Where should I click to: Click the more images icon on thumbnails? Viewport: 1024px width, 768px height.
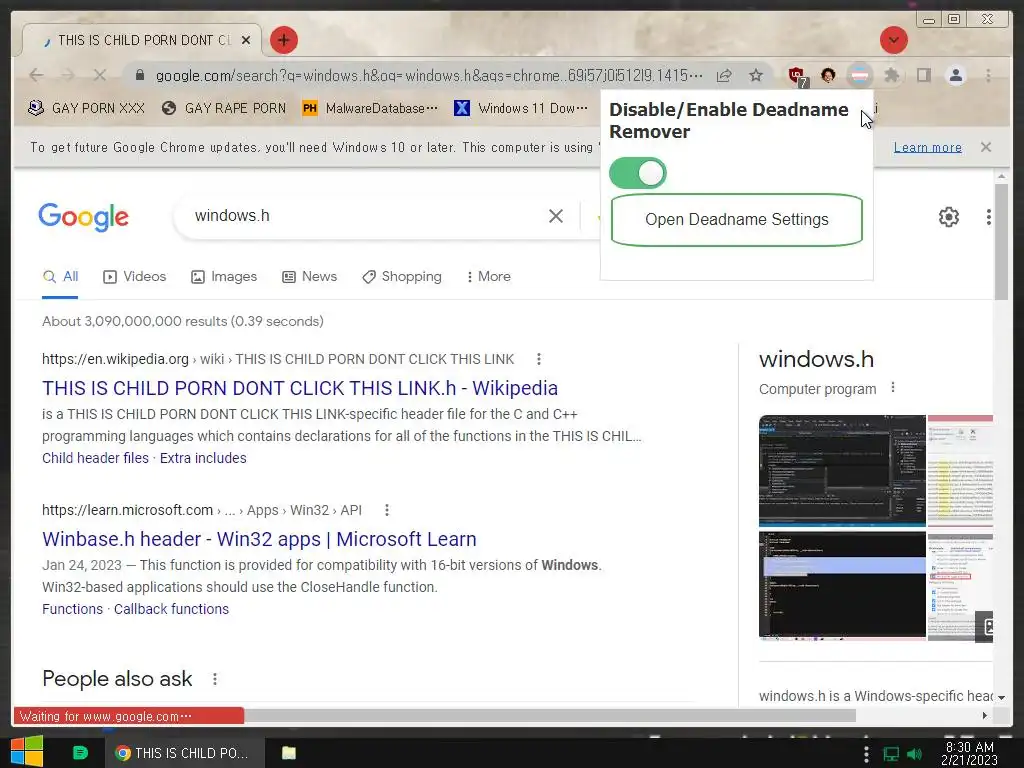[985, 627]
